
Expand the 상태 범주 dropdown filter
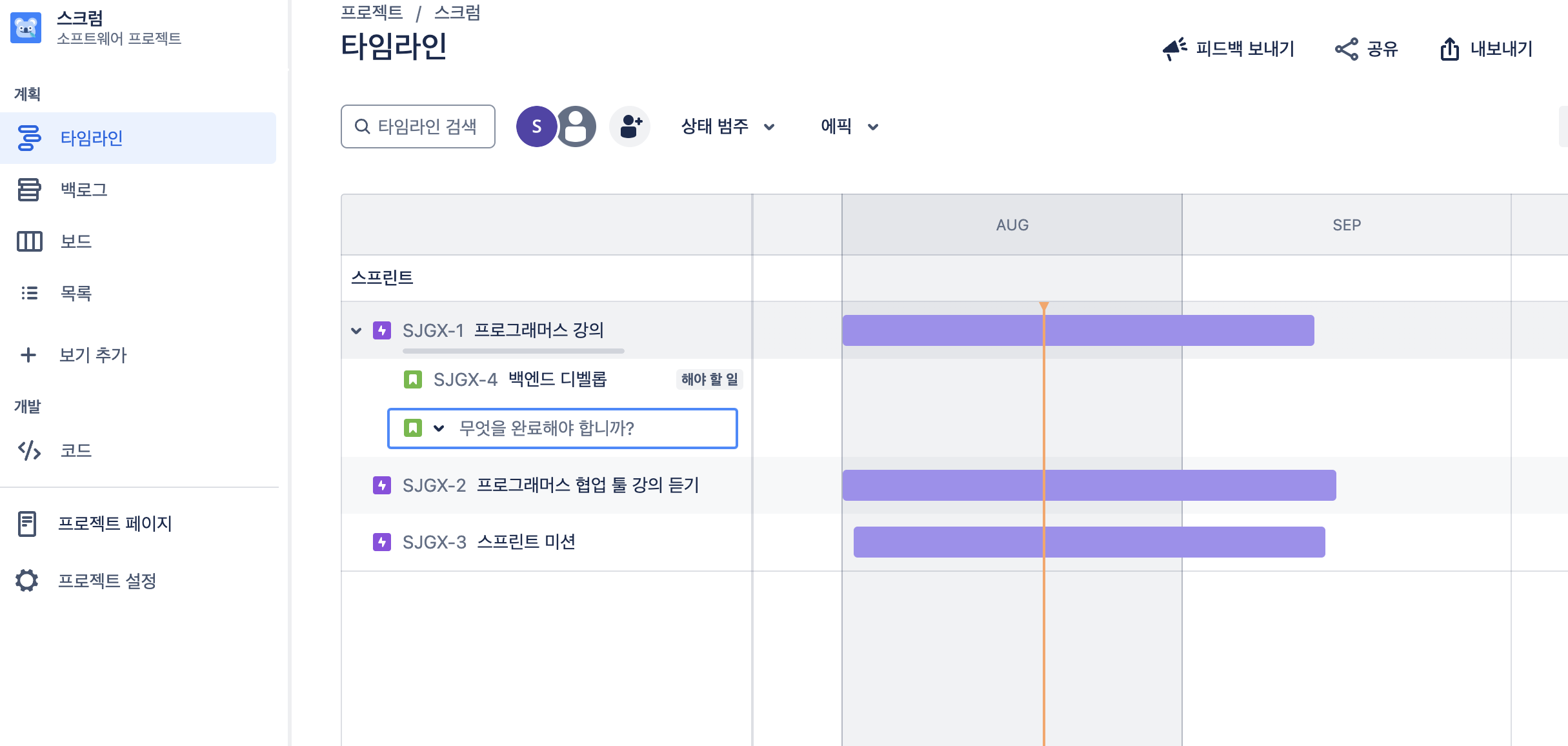pyautogui.click(x=728, y=126)
